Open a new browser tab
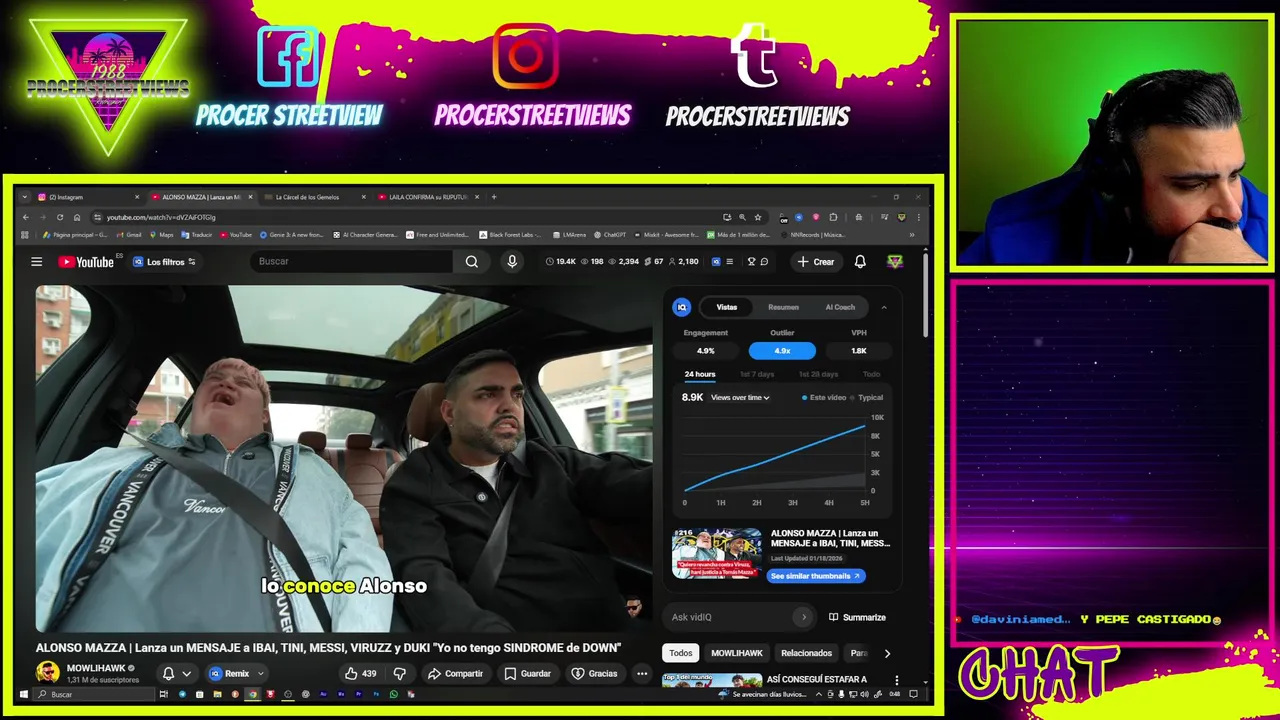 click(494, 197)
